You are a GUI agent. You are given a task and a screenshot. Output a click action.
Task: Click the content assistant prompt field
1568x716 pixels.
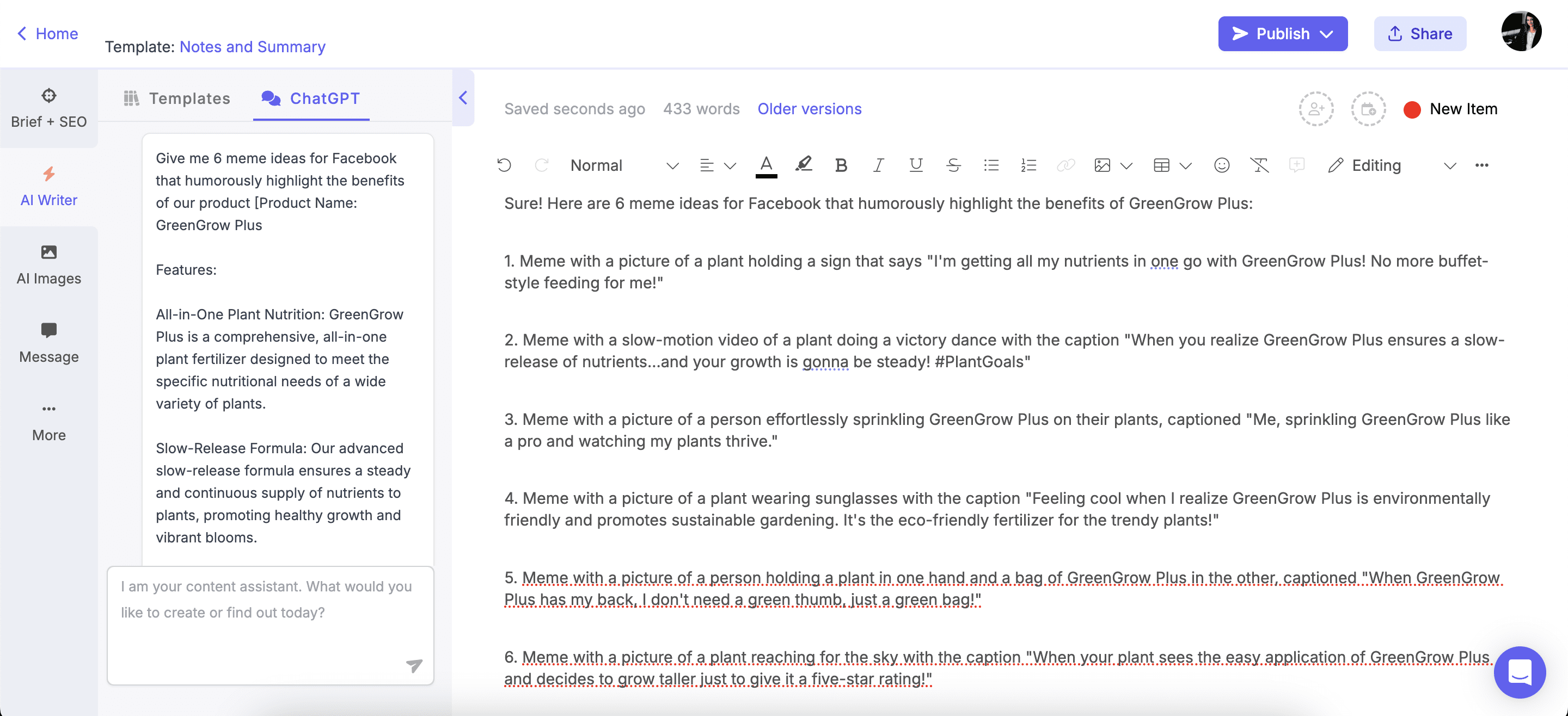click(x=270, y=625)
